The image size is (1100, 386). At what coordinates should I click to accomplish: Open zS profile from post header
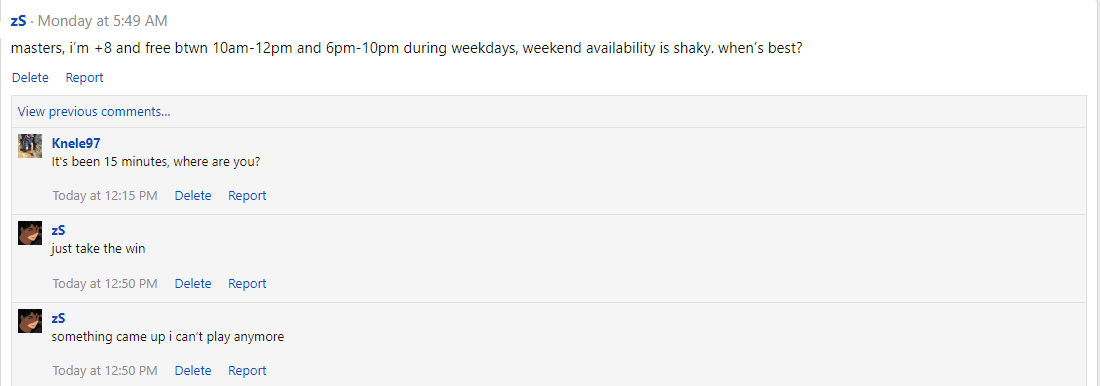tap(18, 21)
